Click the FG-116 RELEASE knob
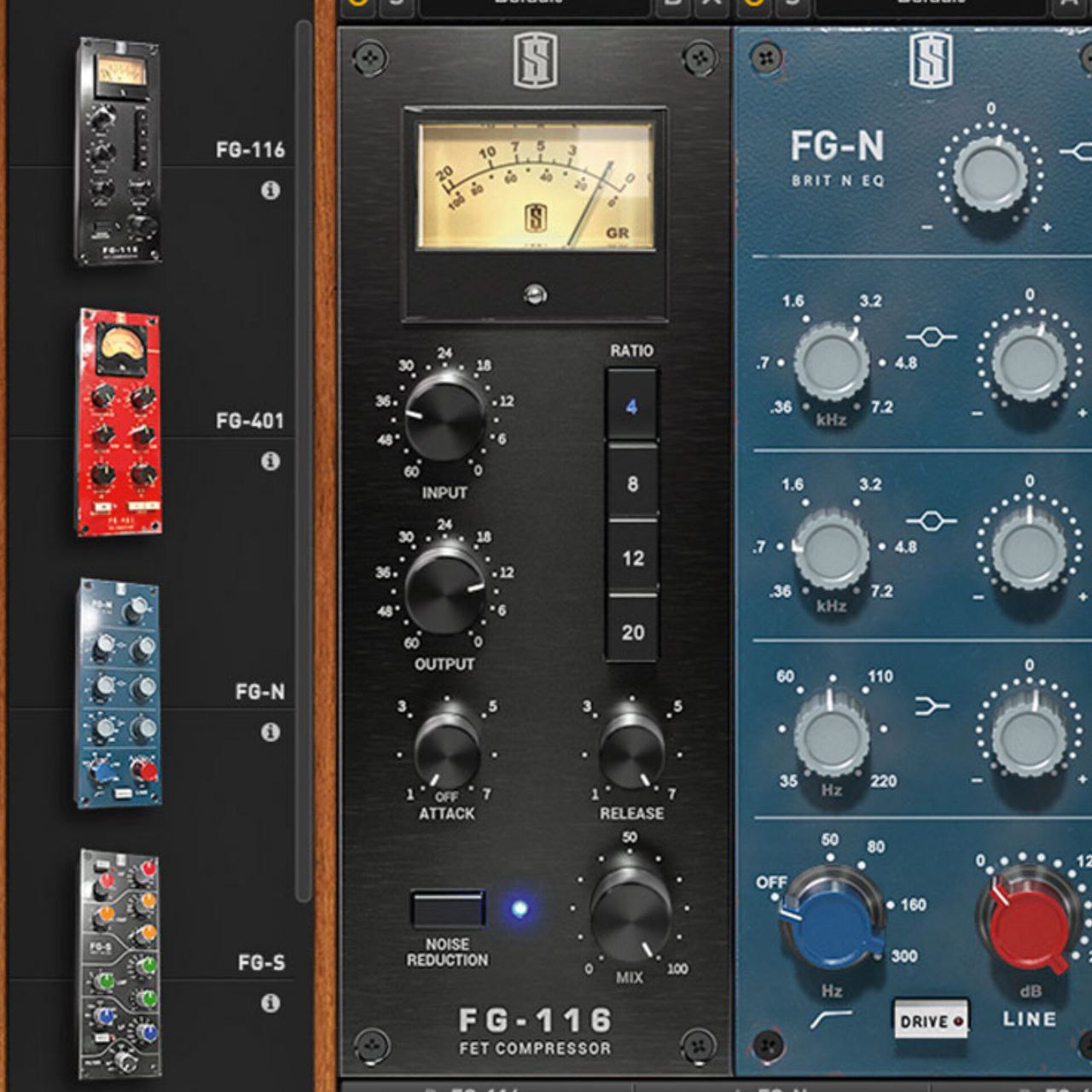Viewport: 1092px width, 1092px height. [632, 751]
